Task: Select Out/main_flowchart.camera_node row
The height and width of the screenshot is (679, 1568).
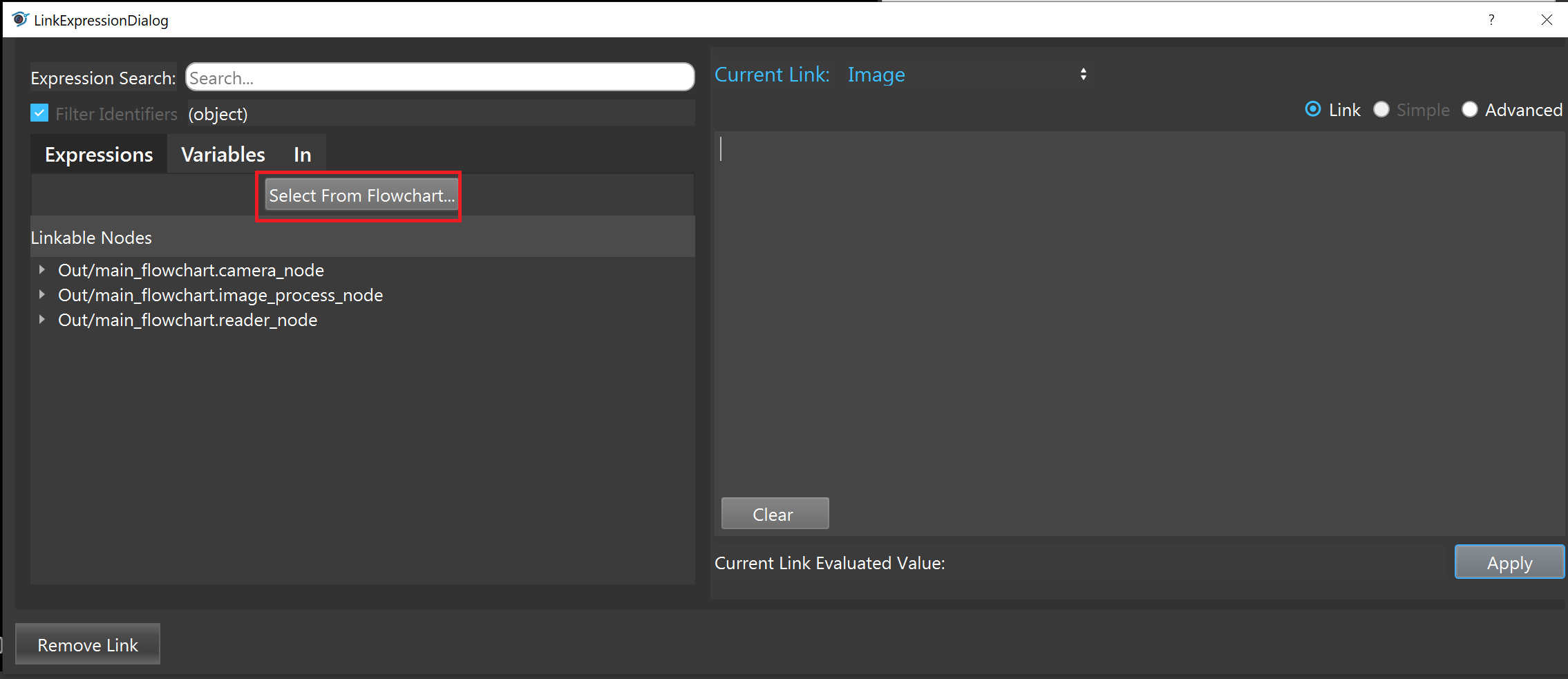Action: tap(363, 270)
